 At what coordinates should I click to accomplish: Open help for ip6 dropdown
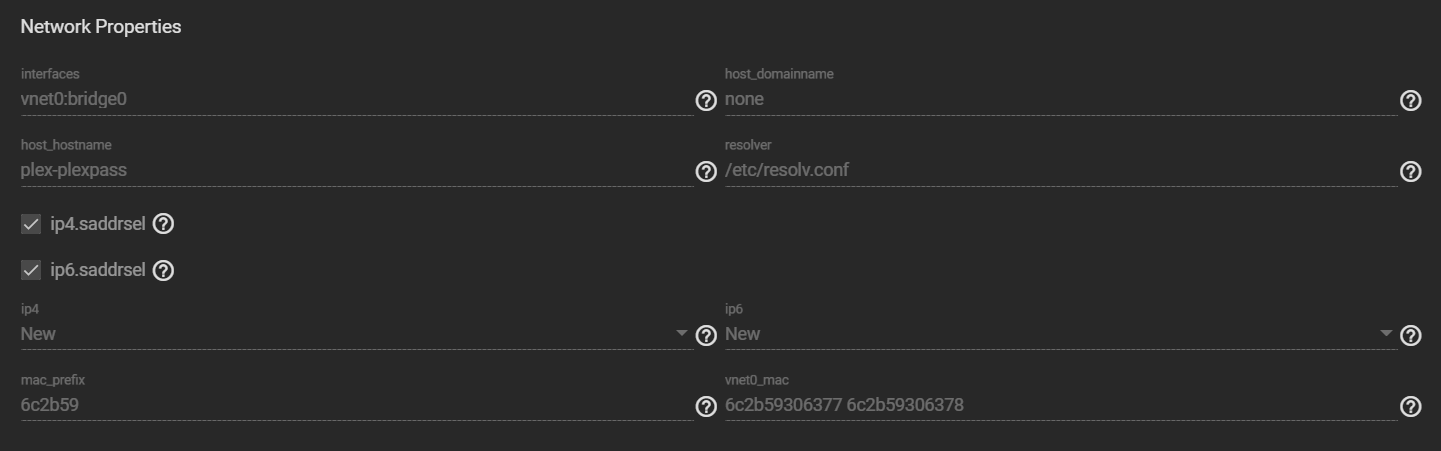click(1410, 335)
